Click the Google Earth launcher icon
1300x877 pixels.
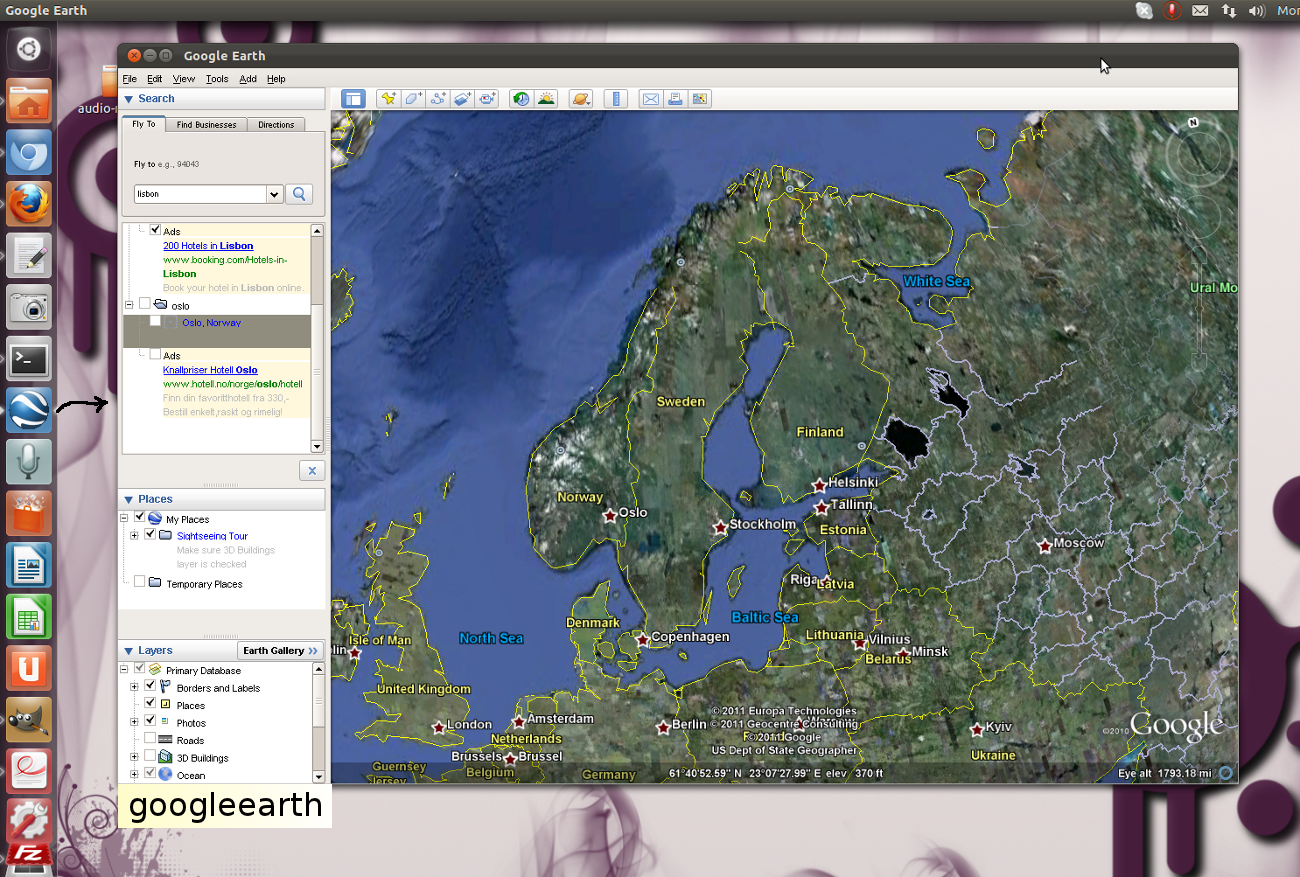click(x=29, y=411)
